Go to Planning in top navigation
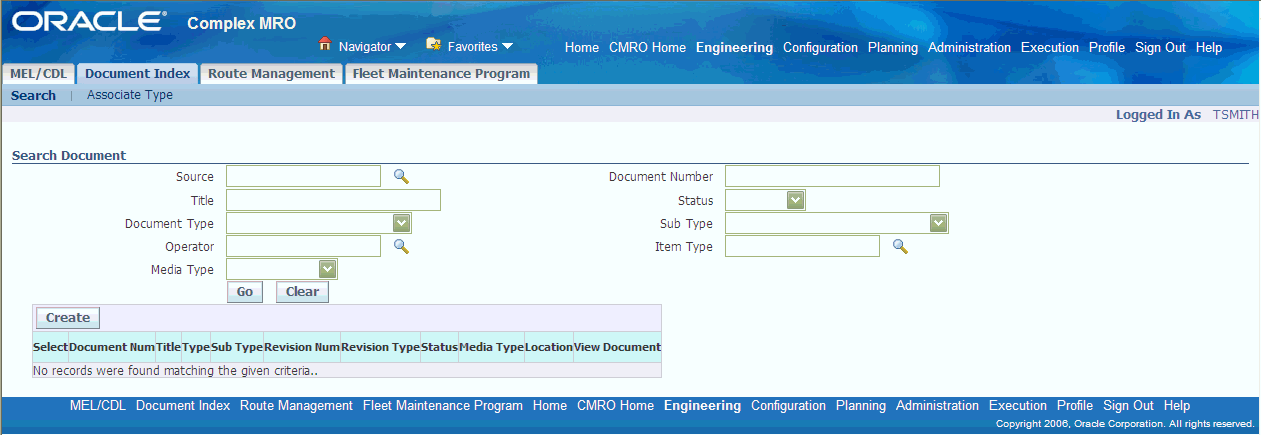The image size is (1261, 435). coord(893,48)
